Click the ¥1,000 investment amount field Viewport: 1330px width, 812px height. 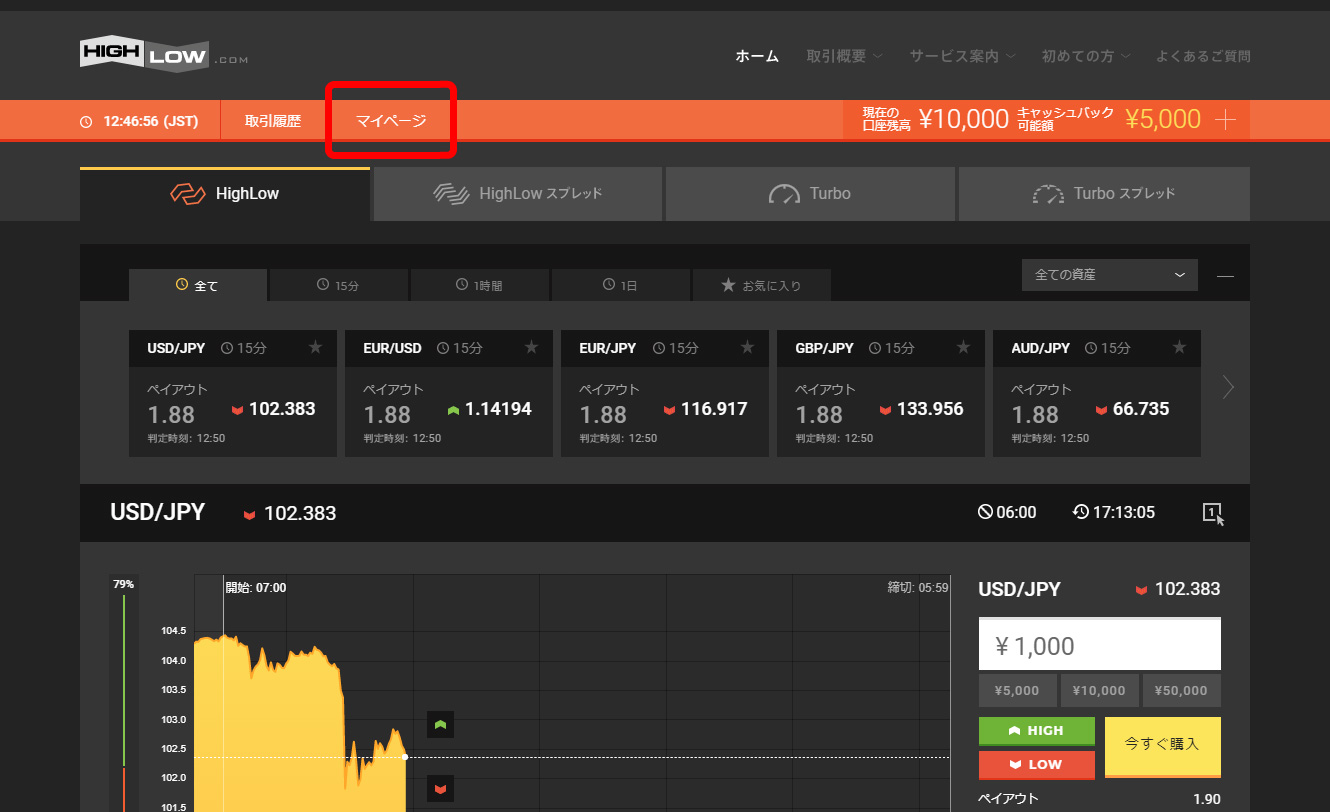1099,645
